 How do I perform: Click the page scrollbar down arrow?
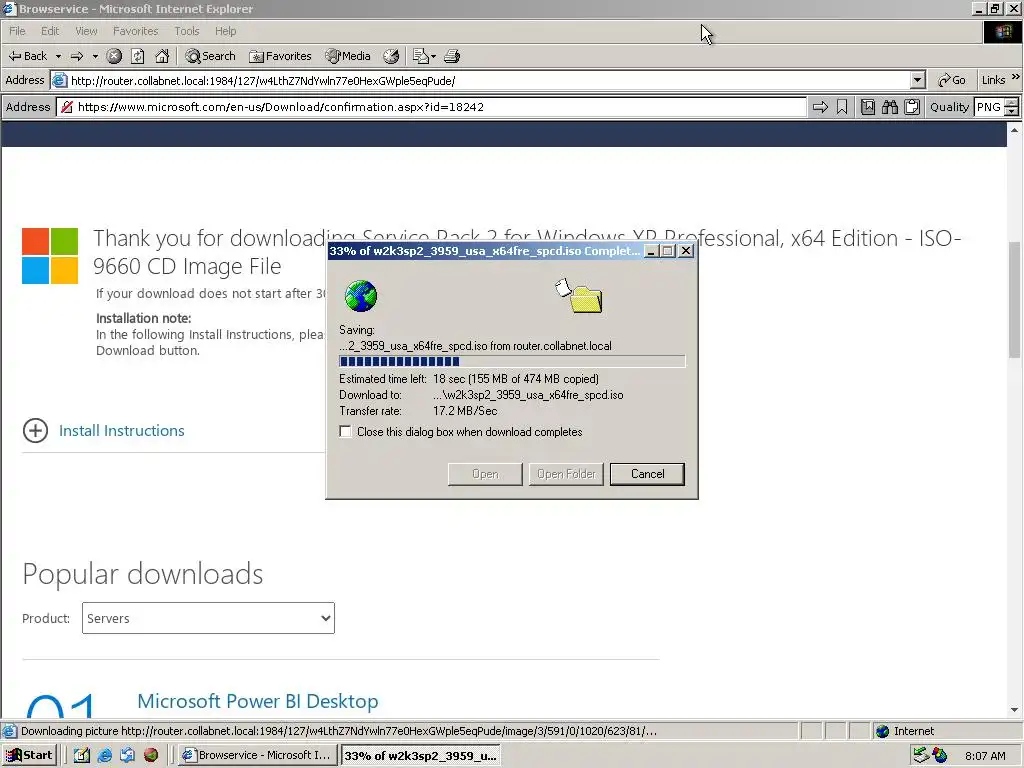[x=1014, y=710]
